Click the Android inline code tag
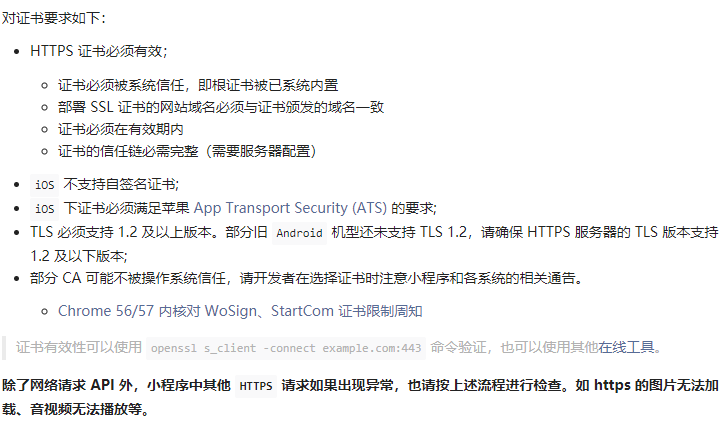 click(x=299, y=233)
